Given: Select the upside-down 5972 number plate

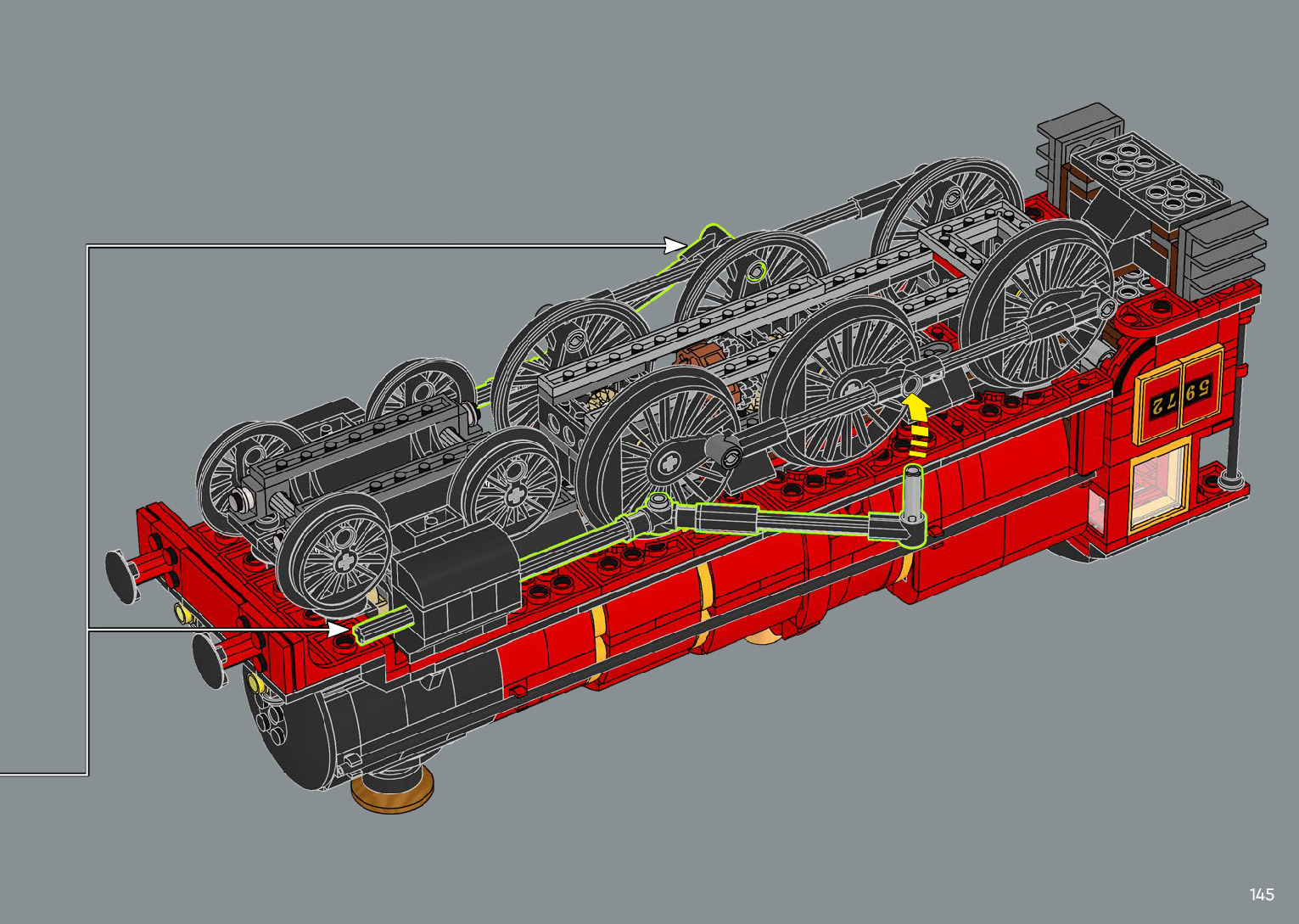Looking at the screenshot, I should pyautogui.click(x=1180, y=394).
